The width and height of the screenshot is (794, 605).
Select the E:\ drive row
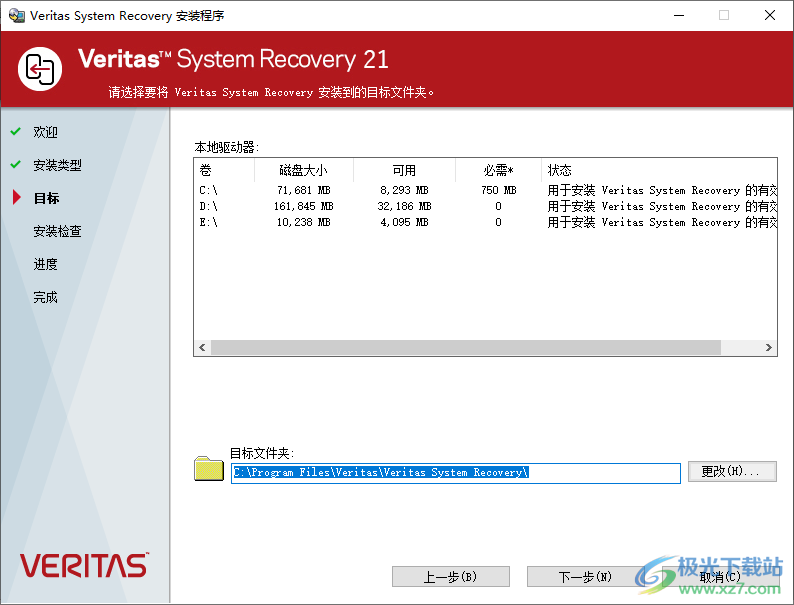(486, 222)
